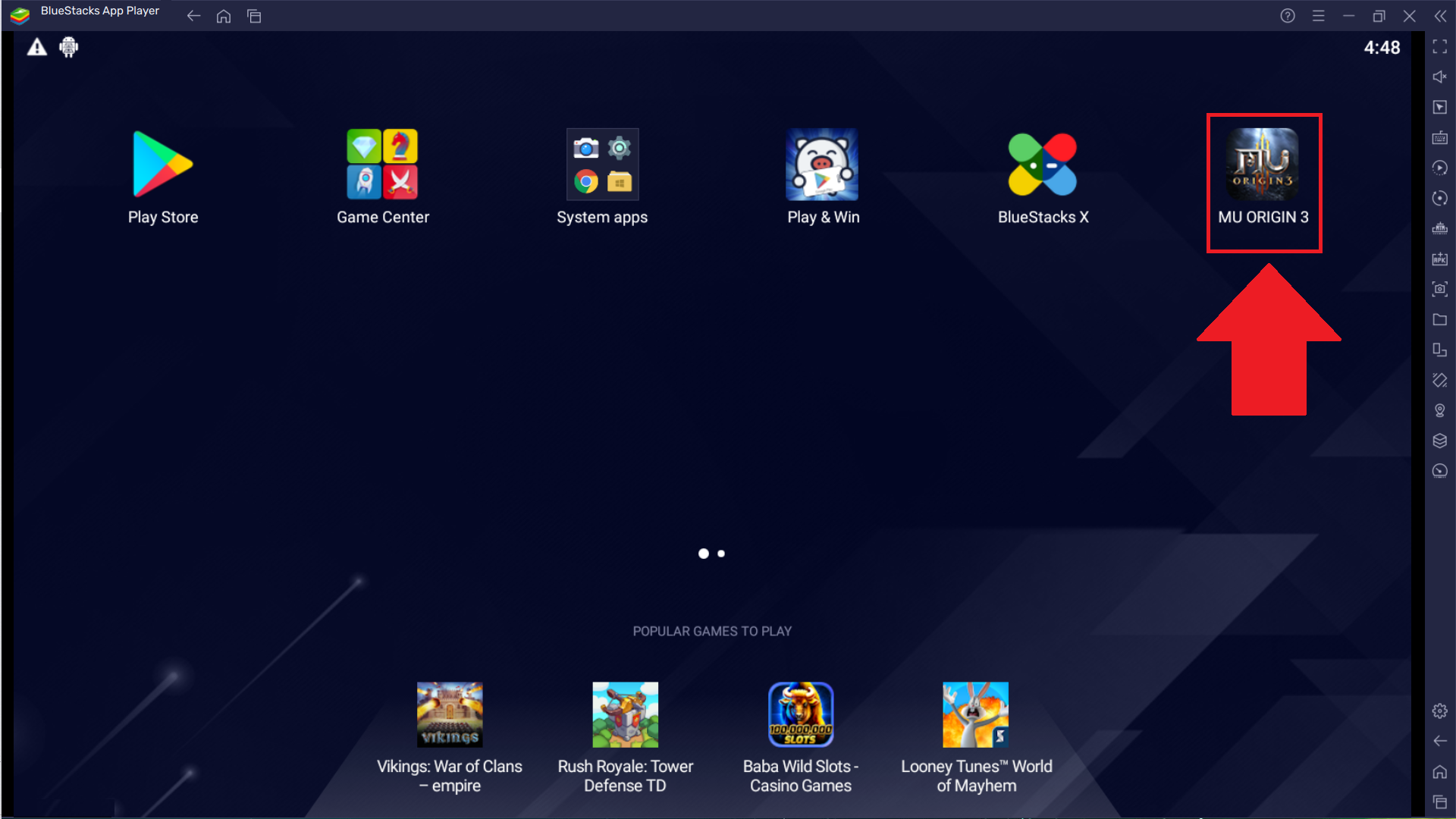
Task: Toggle eco mode gauge icon
Action: tap(1440, 471)
